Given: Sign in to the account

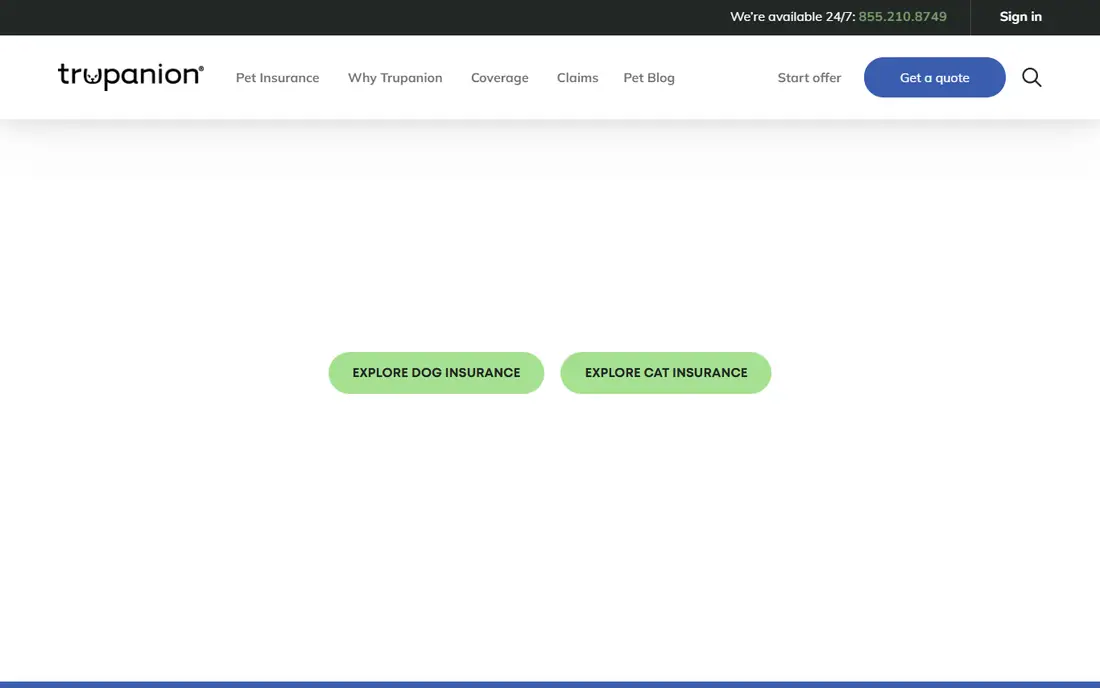Looking at the screenshot, I should pyautogui.click(x=1020, y=16).
